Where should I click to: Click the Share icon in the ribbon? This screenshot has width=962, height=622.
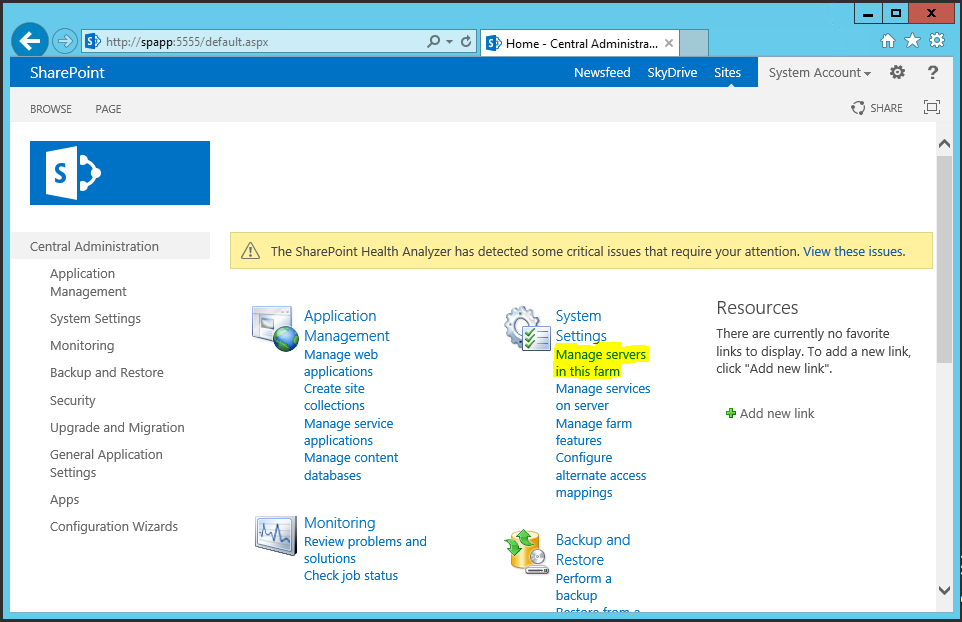[x=858, y=108]
